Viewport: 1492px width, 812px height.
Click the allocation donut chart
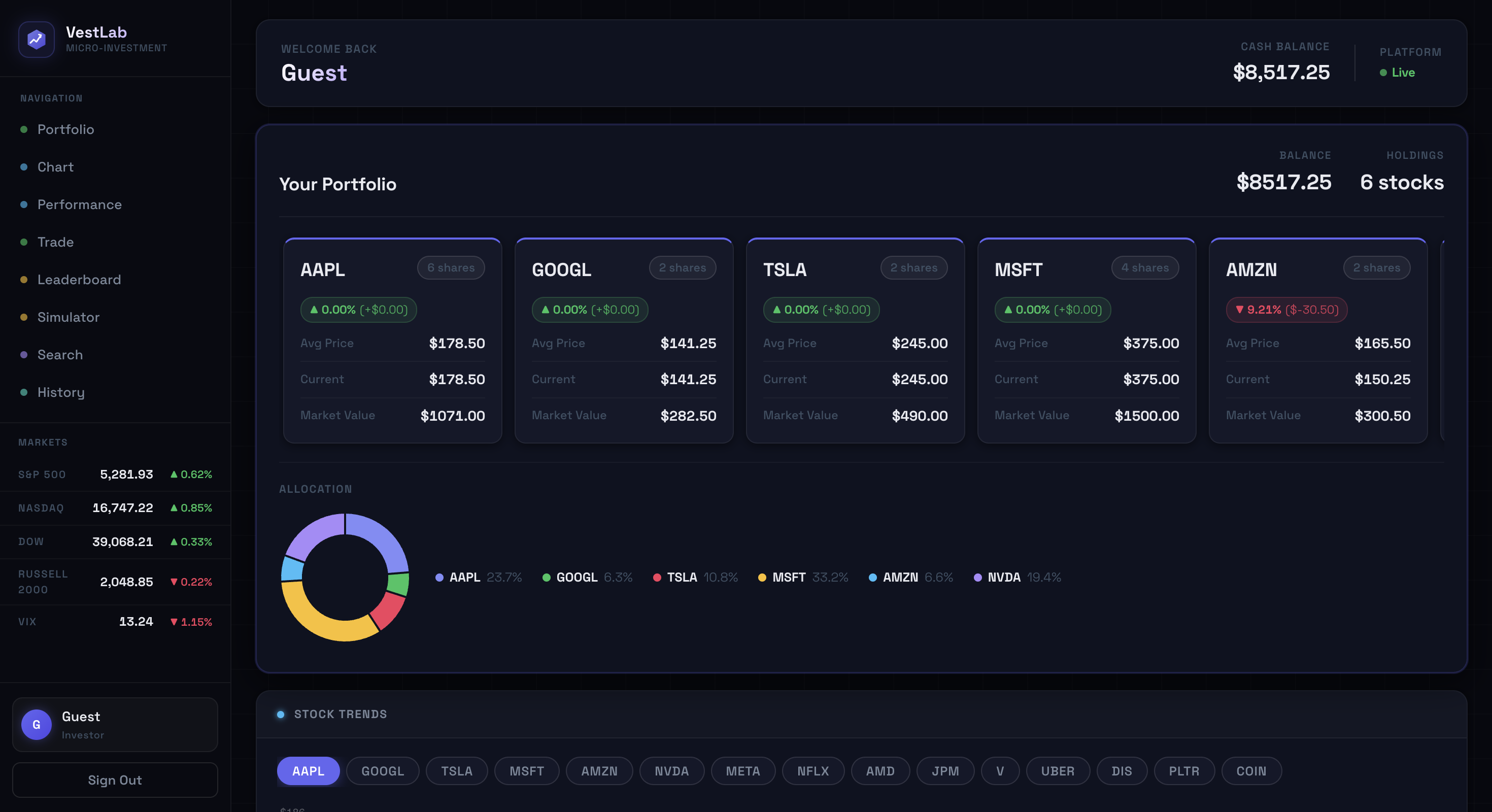[x=345, y=578]
